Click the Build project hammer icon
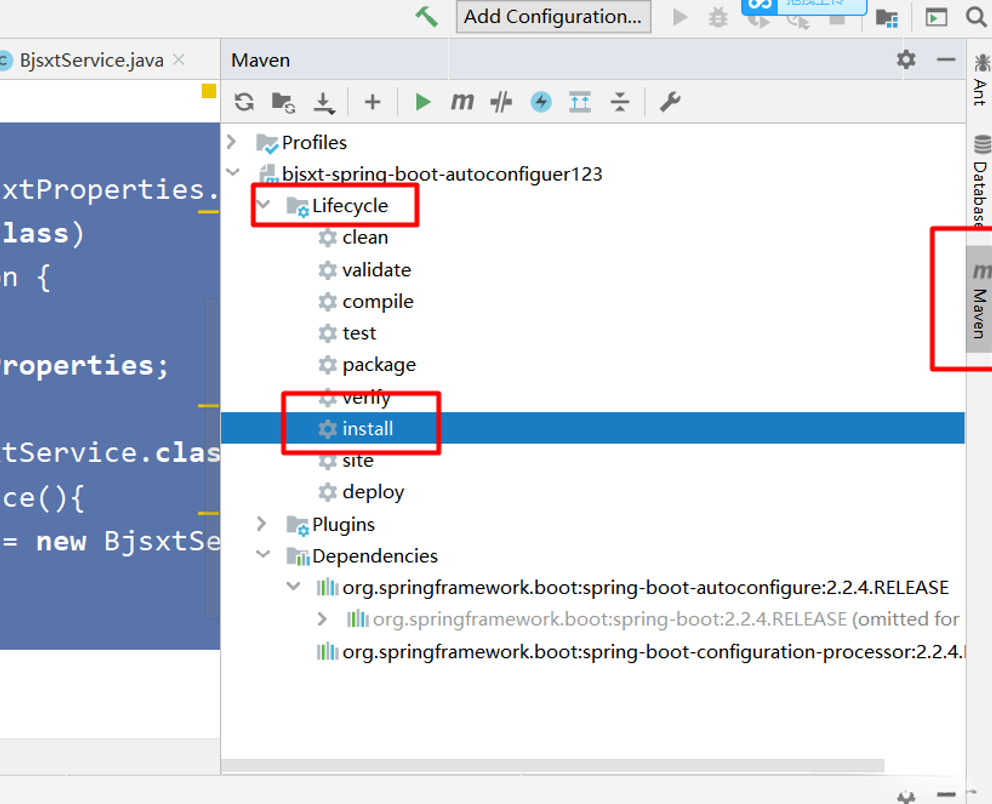992x804 pixels. (x=427, y=16)
